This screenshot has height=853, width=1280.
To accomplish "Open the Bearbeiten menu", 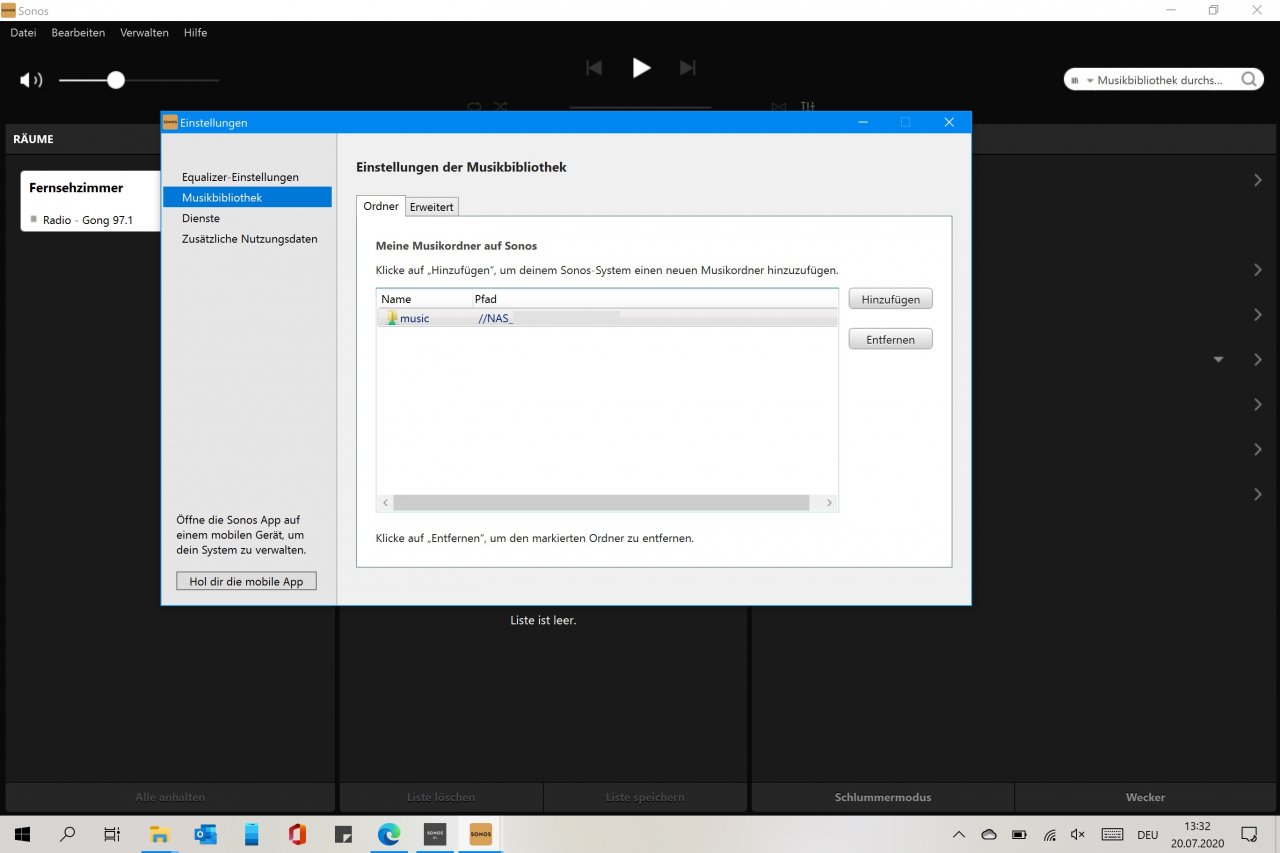I will 78,32.
